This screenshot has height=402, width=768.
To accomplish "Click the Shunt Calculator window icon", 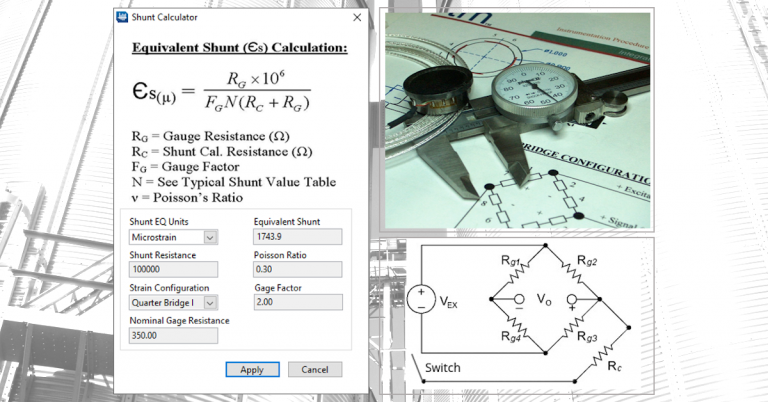I will click(x=122, y=17).
